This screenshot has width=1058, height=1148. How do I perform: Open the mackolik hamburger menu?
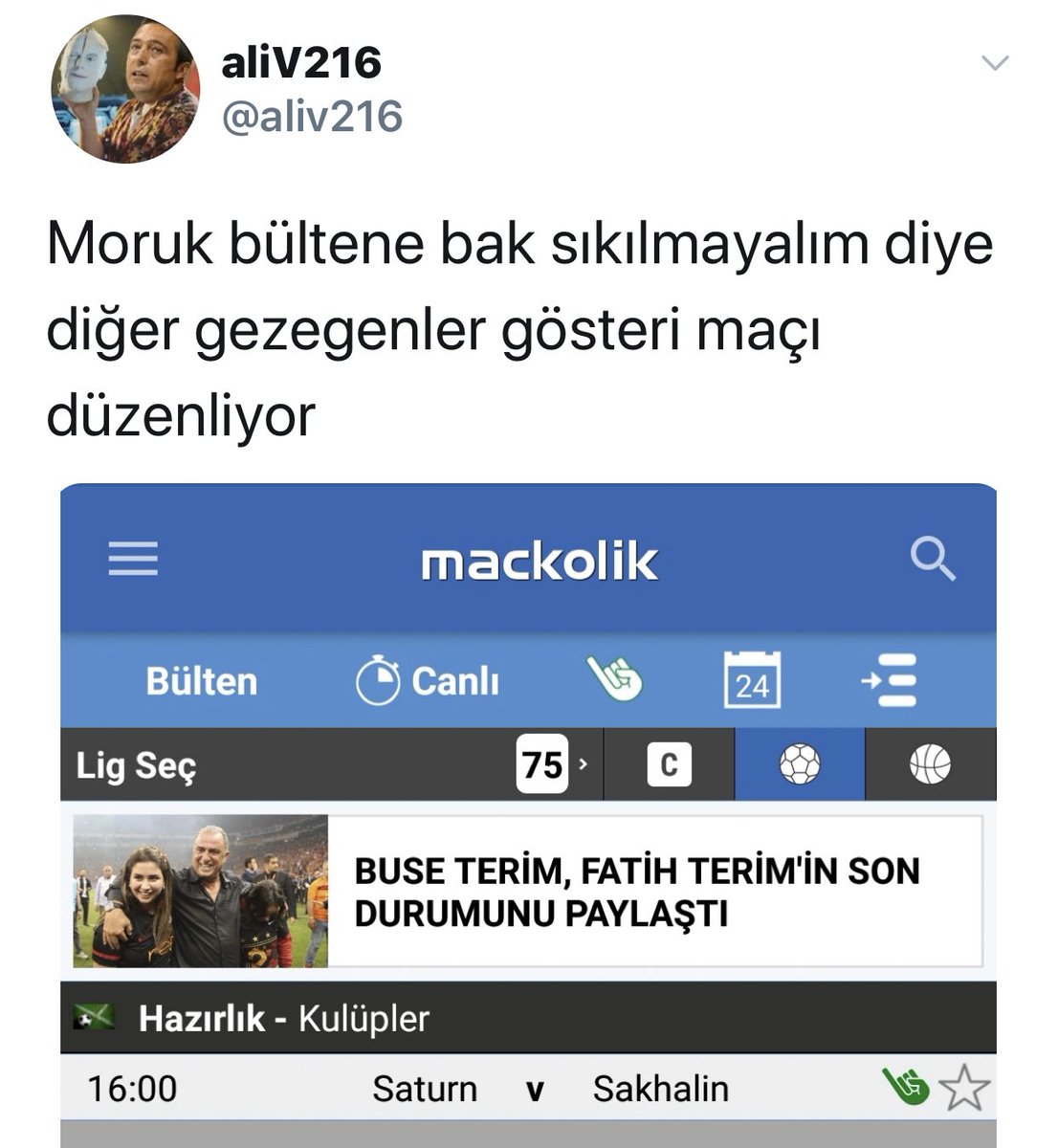click(x=133, y=559)
